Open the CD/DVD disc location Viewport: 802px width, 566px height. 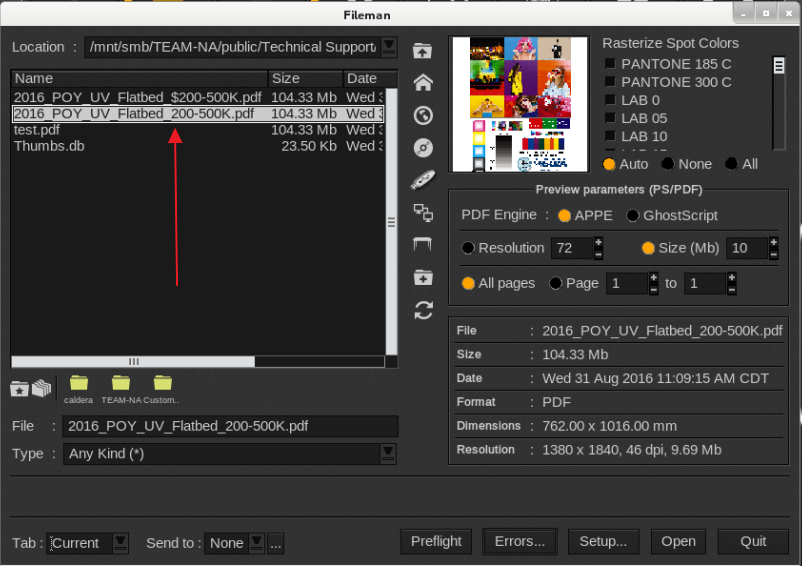pyautogui.click(x=423, y=148)
